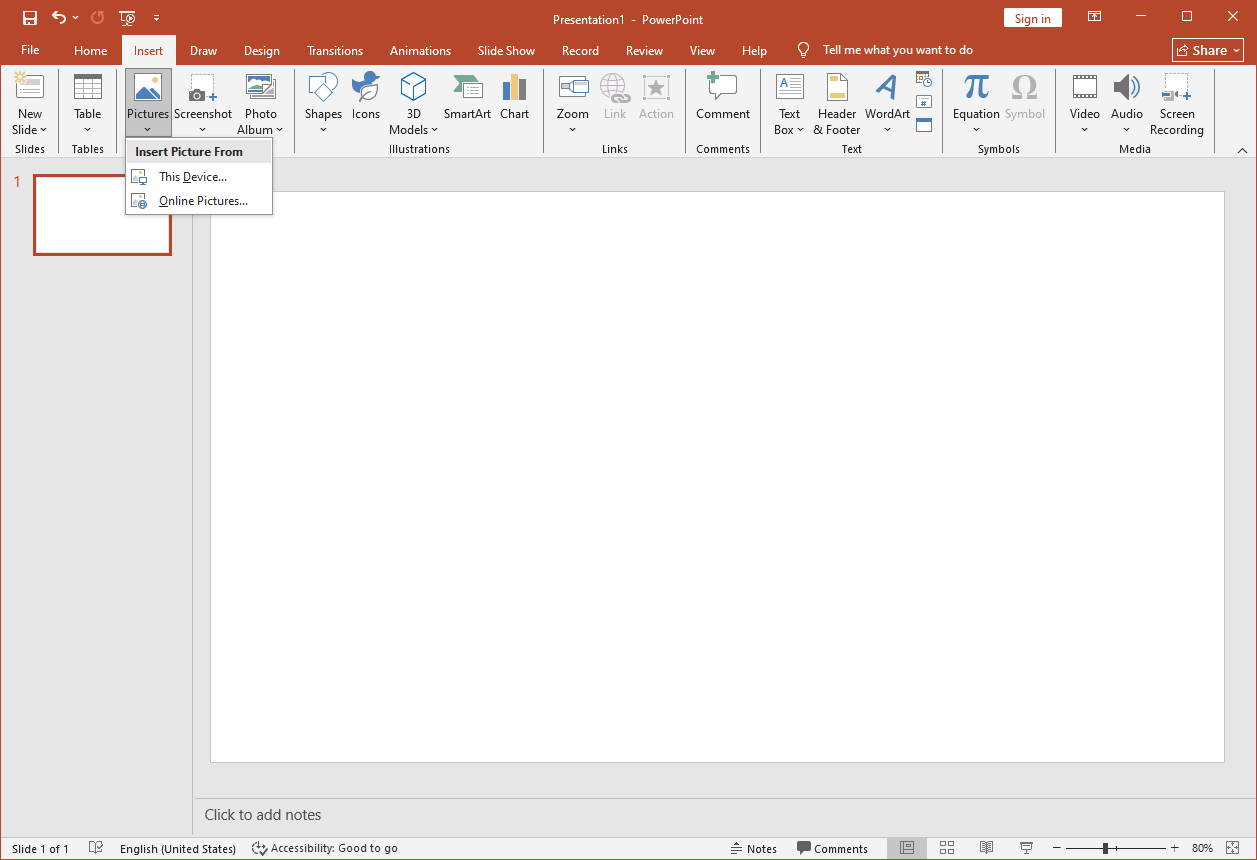Open the Shapes gallery
The image size is (1257, 860).
322,104
